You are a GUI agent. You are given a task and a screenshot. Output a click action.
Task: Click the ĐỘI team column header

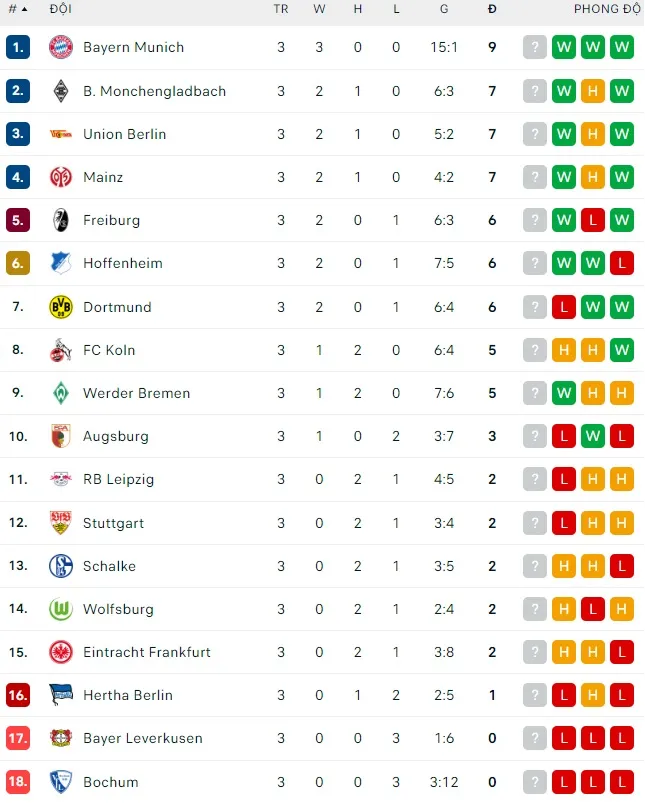tap(60, 9)
